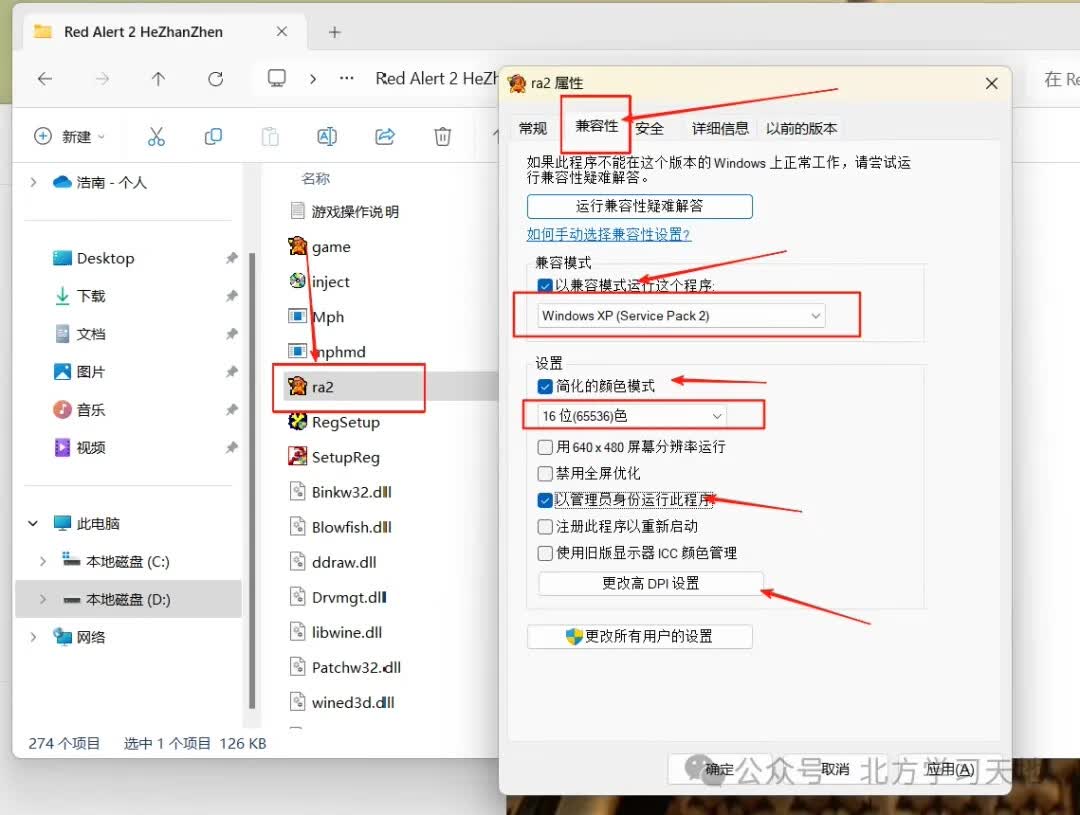This screenshot has height=815, width=1080.
Task: Go back with the left arrow button
Action: pos(45,79)
